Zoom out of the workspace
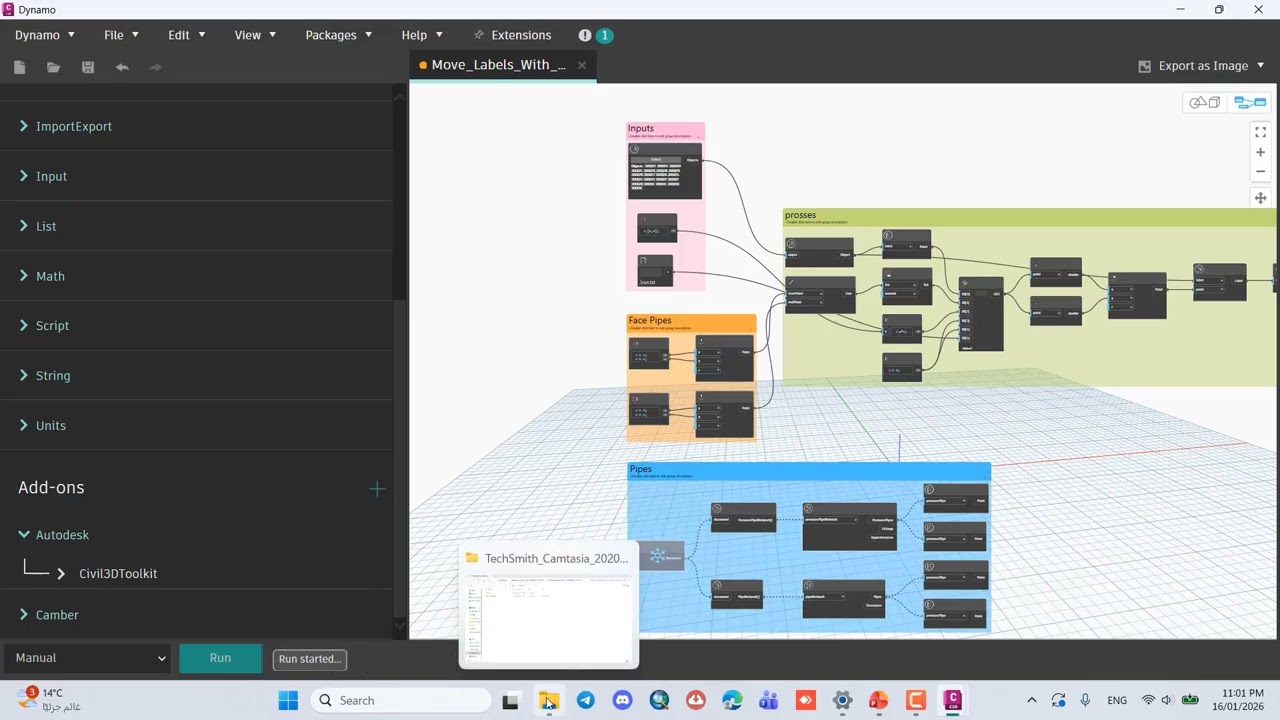Screen dimensions: 1280x720 (1260, 171)
